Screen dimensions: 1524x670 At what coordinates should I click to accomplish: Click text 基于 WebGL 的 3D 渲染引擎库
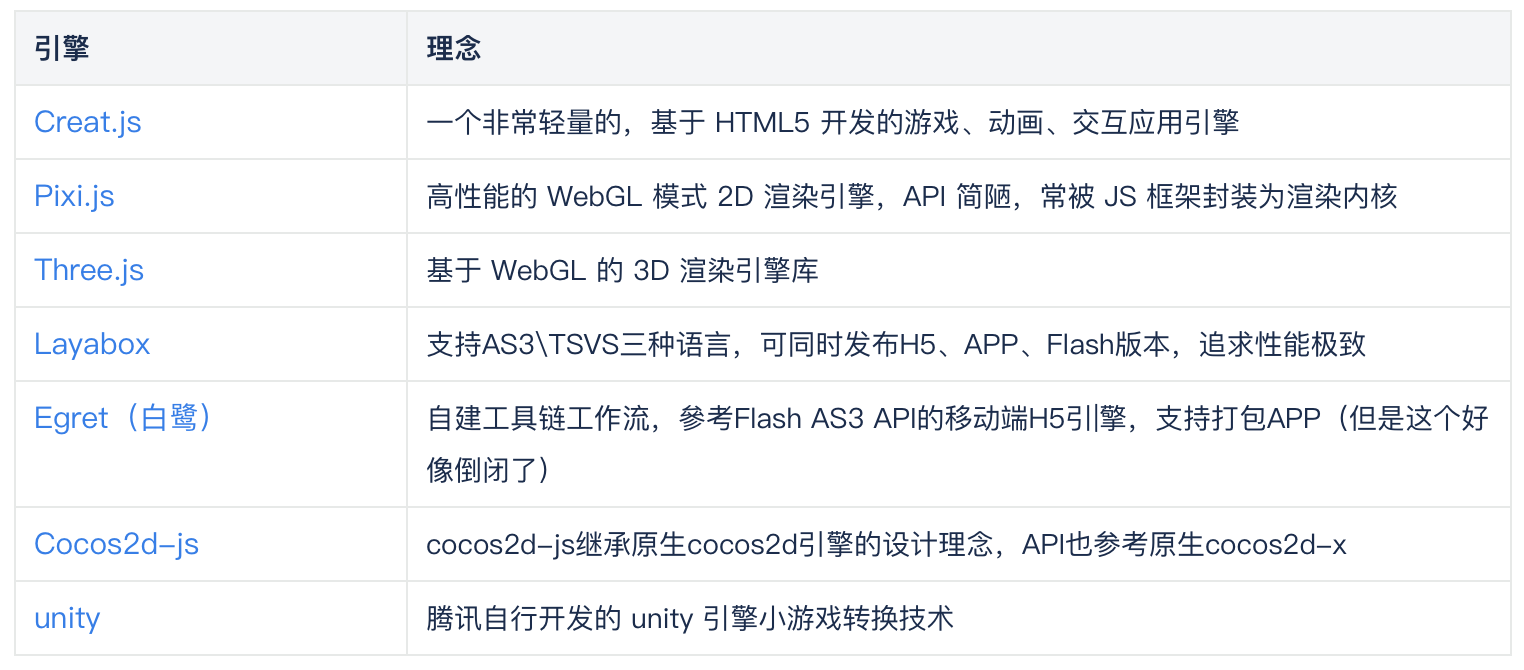(623, 270)
